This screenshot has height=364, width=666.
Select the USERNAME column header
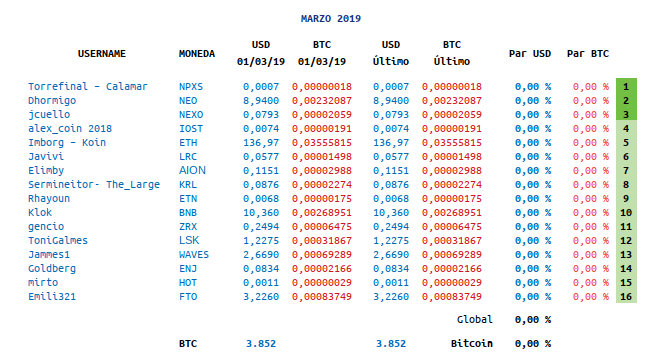tap(102, 54)
